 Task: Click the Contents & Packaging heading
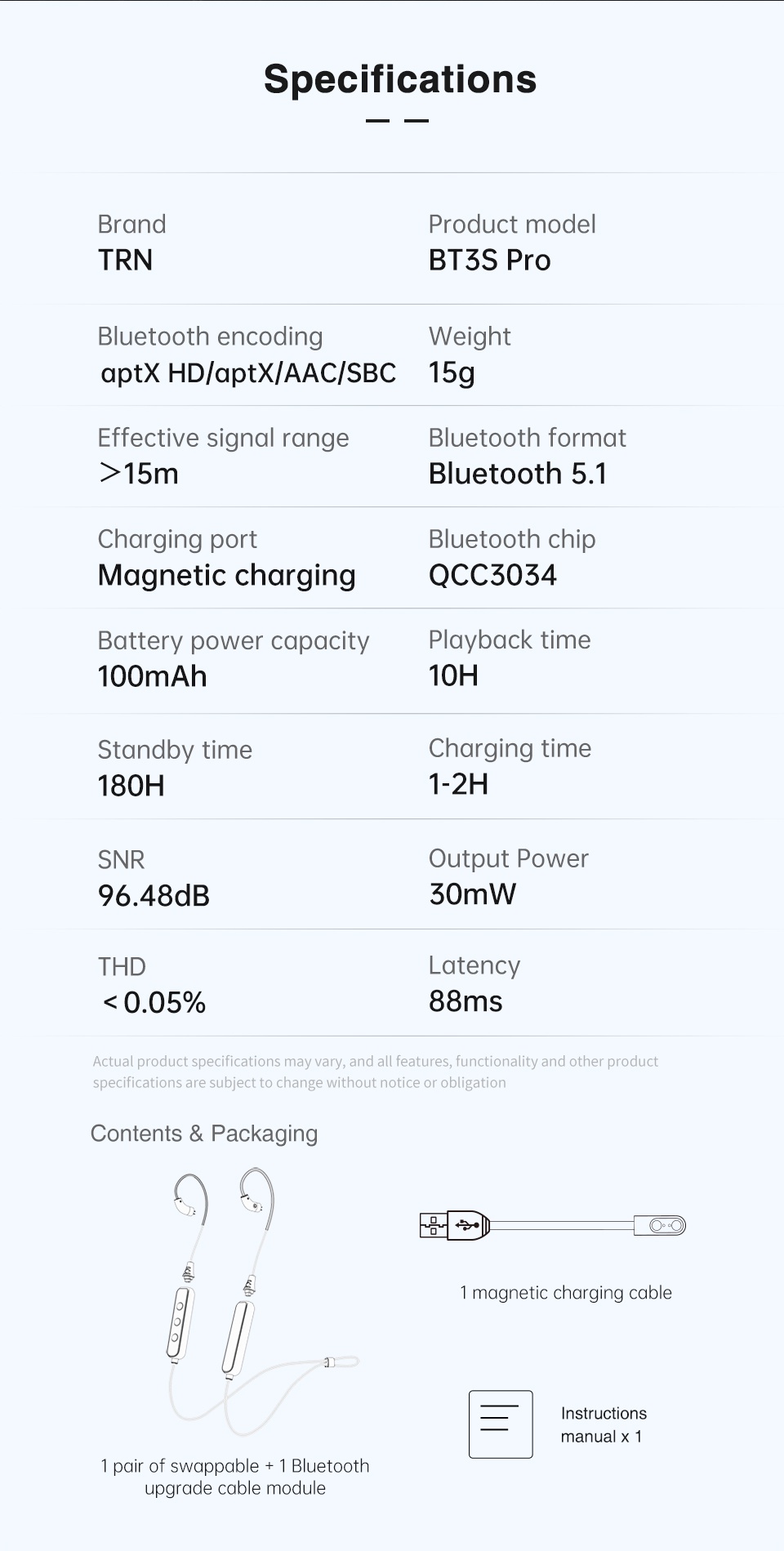click(204, 1134)
